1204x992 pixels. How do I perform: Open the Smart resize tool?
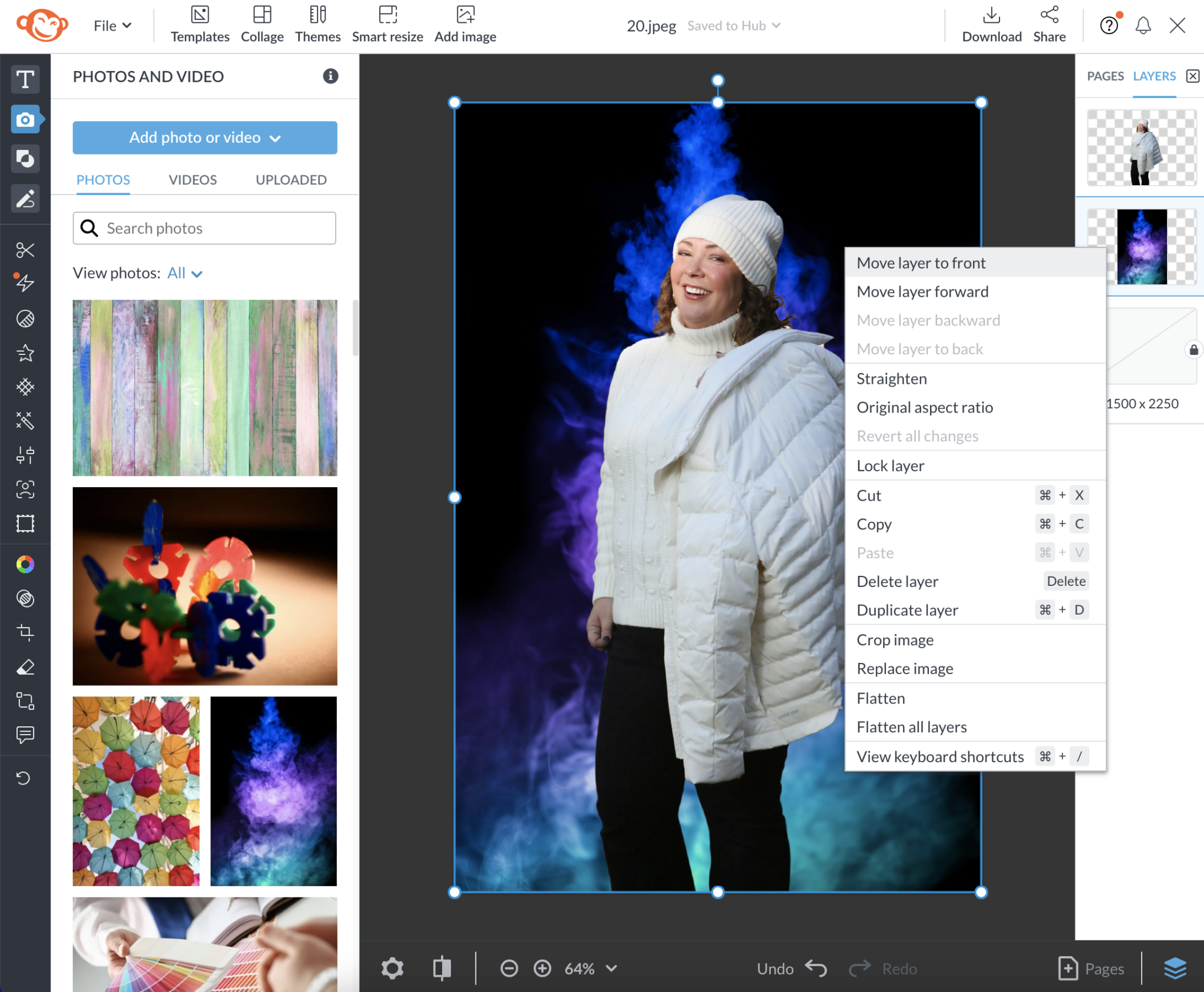[387, 24]
